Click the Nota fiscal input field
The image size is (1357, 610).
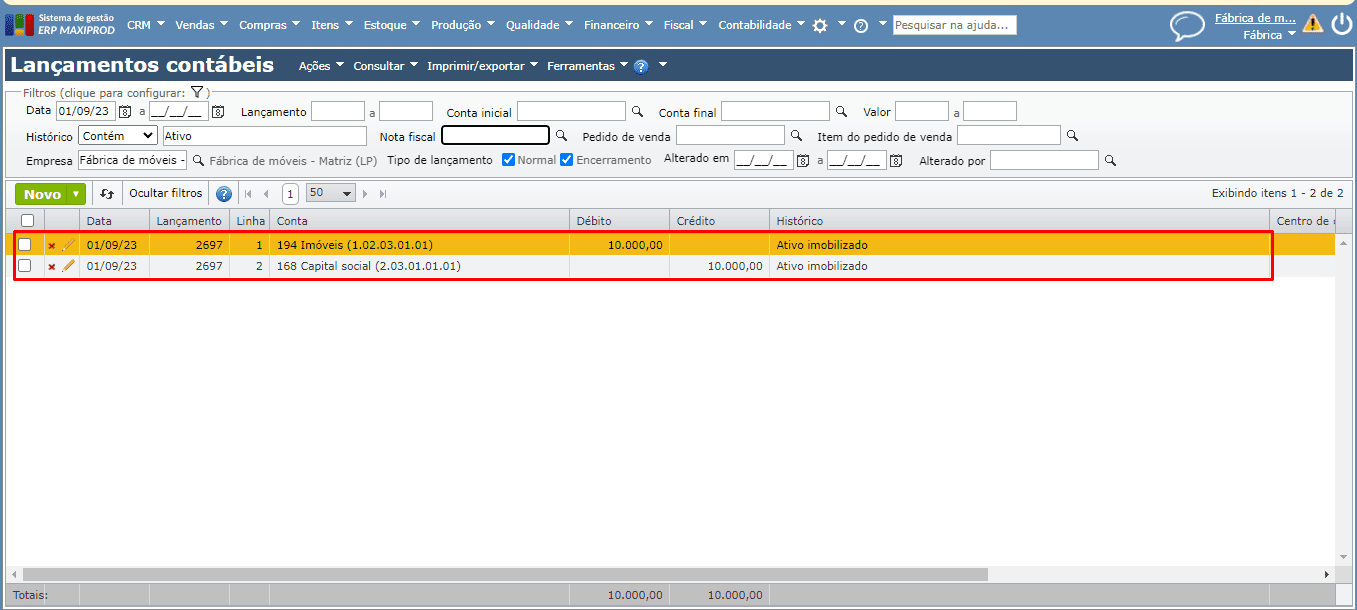click(496, 135)
